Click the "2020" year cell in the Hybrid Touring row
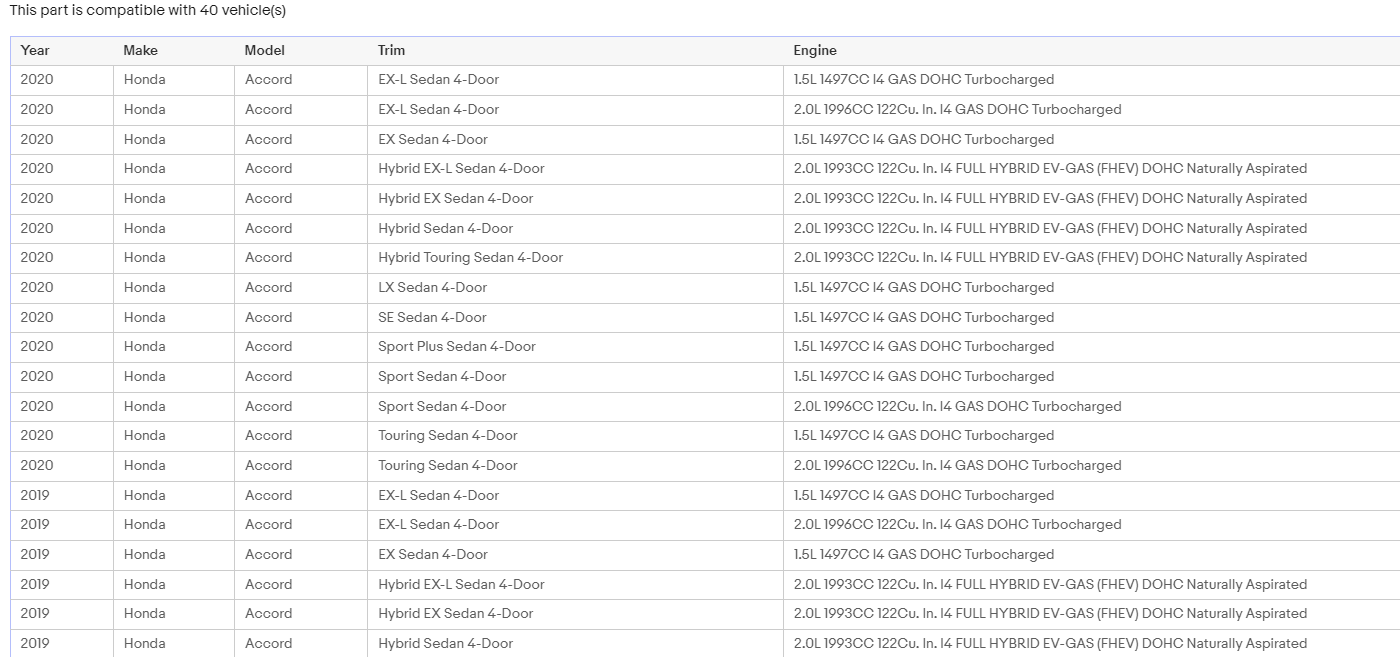The width and height of the screenshot is (1400, 657). point(62,258)
